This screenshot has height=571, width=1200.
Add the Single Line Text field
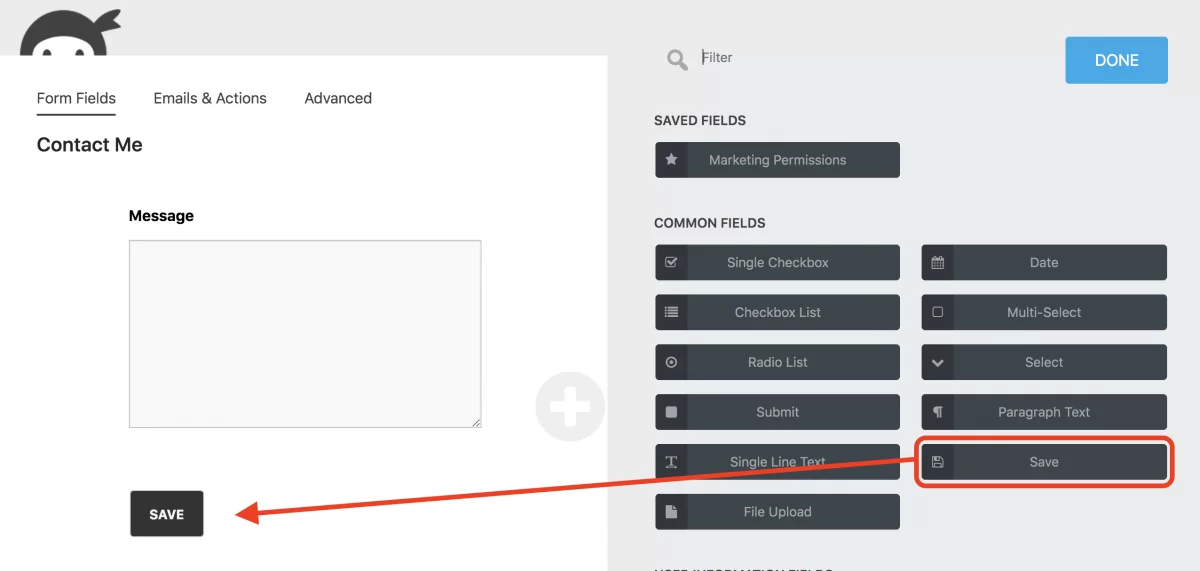tap(777, 462)
